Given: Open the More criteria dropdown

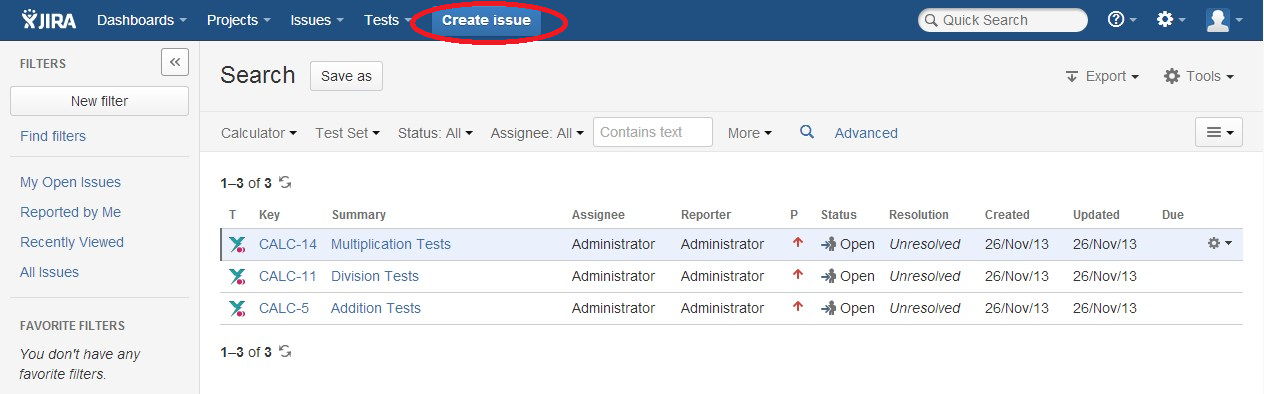Looking at the screenshot, I should pyautogui.click(x=749, y=133).
